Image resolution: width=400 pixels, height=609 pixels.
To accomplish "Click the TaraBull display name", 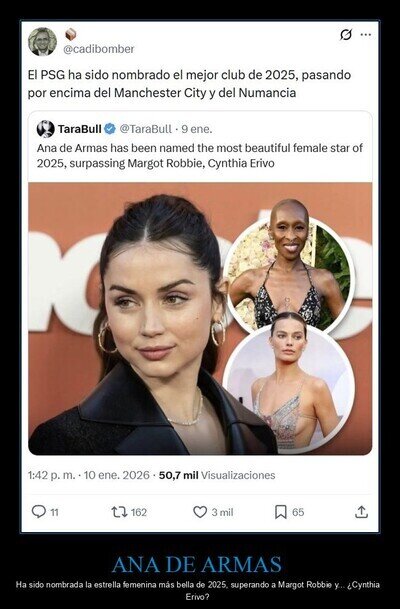I will click(80, 129).
